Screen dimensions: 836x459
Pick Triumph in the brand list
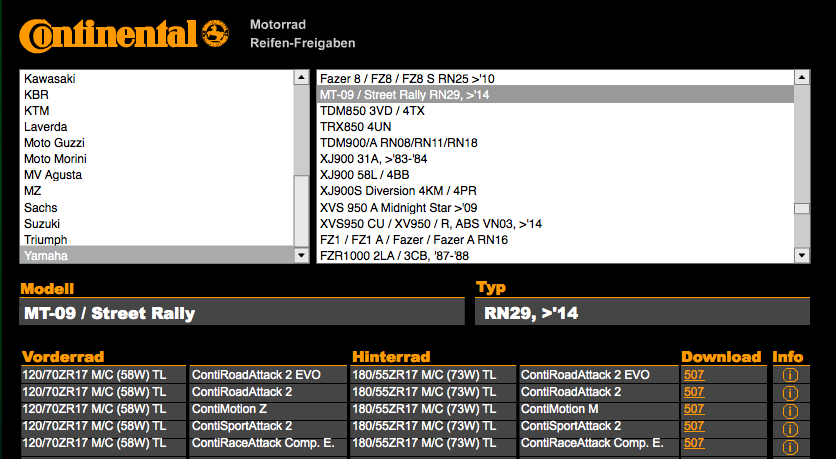coord(46,240)
